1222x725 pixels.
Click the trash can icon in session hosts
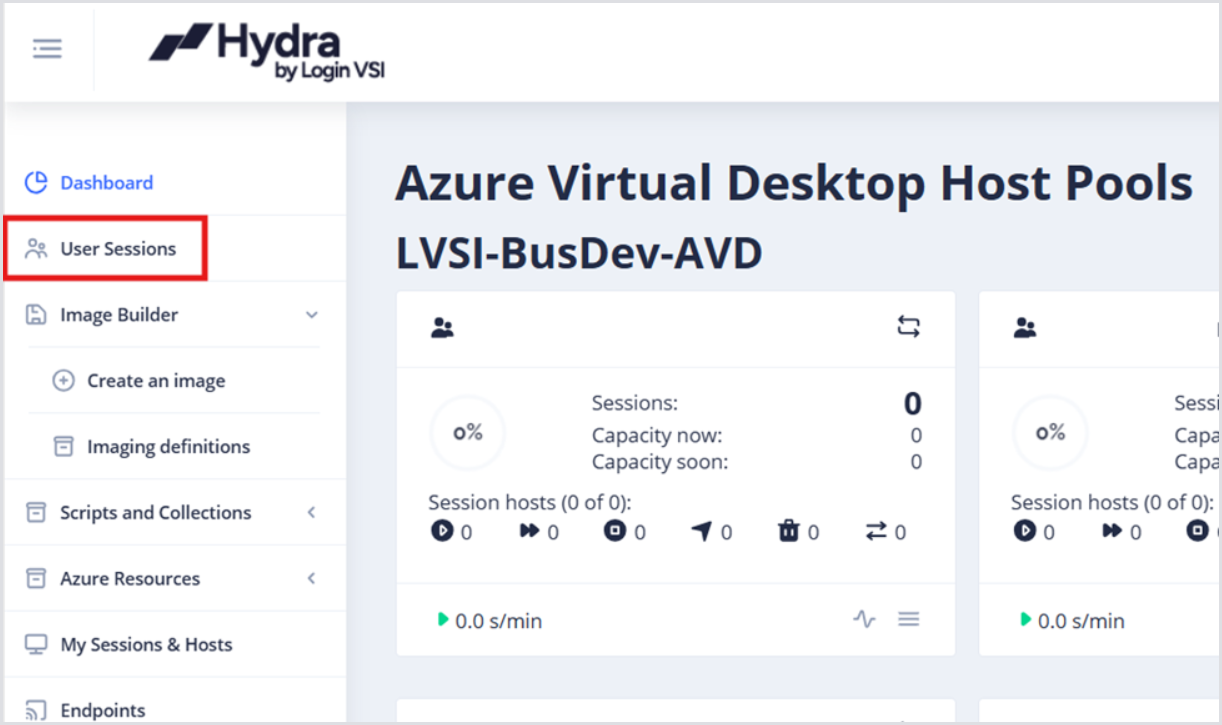[x=789, y=532]
